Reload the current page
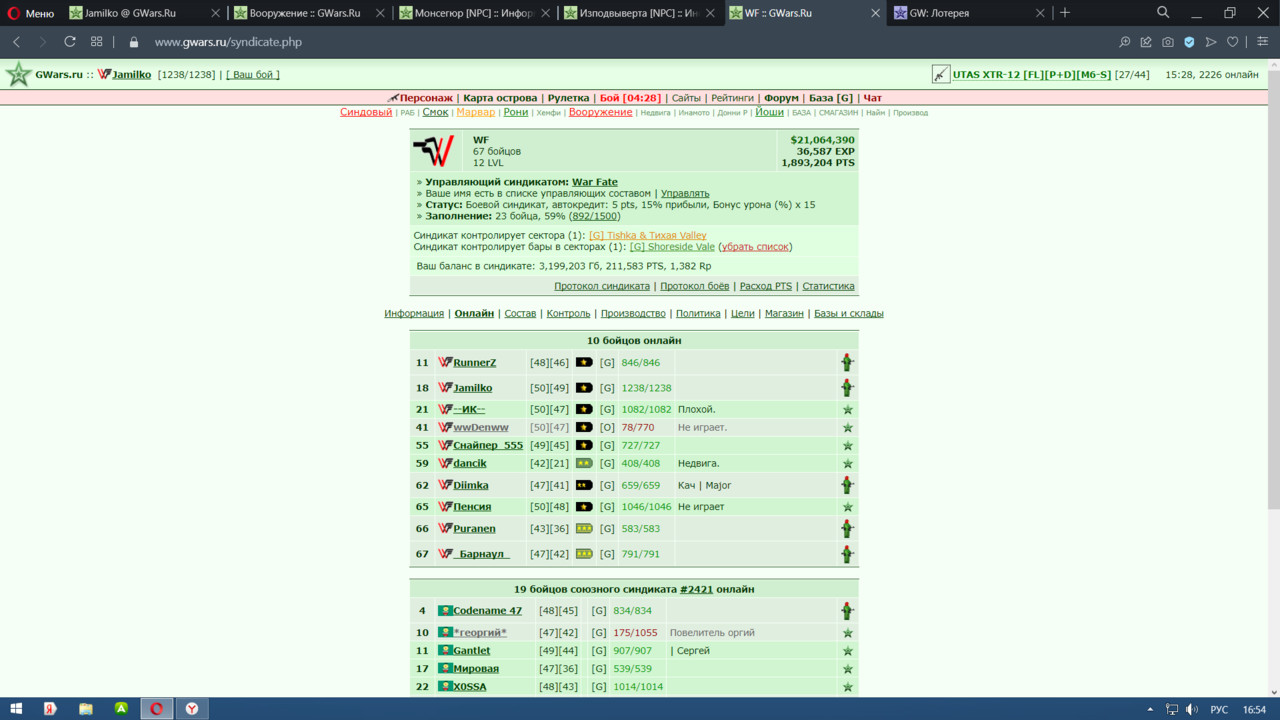Image resolution: width=1280 pixels, height=720 pixels. pyautogui.click(x=69, y=42)
